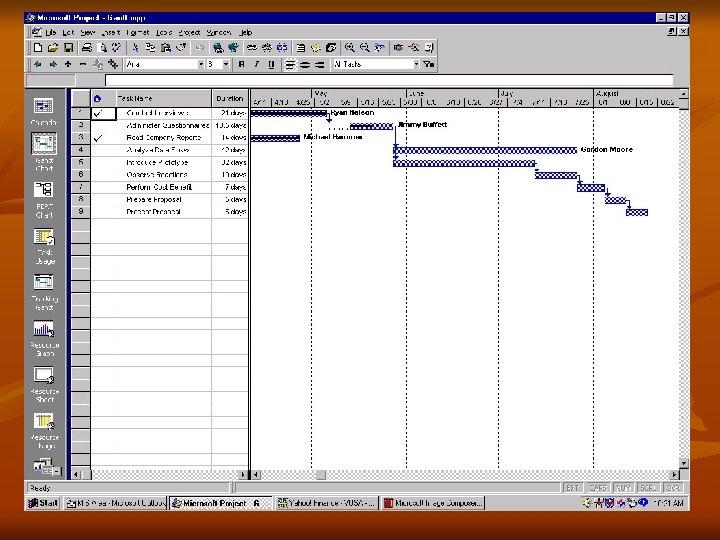Create a new project file
Screen dimensions: 720x540
tap(38, 48)
